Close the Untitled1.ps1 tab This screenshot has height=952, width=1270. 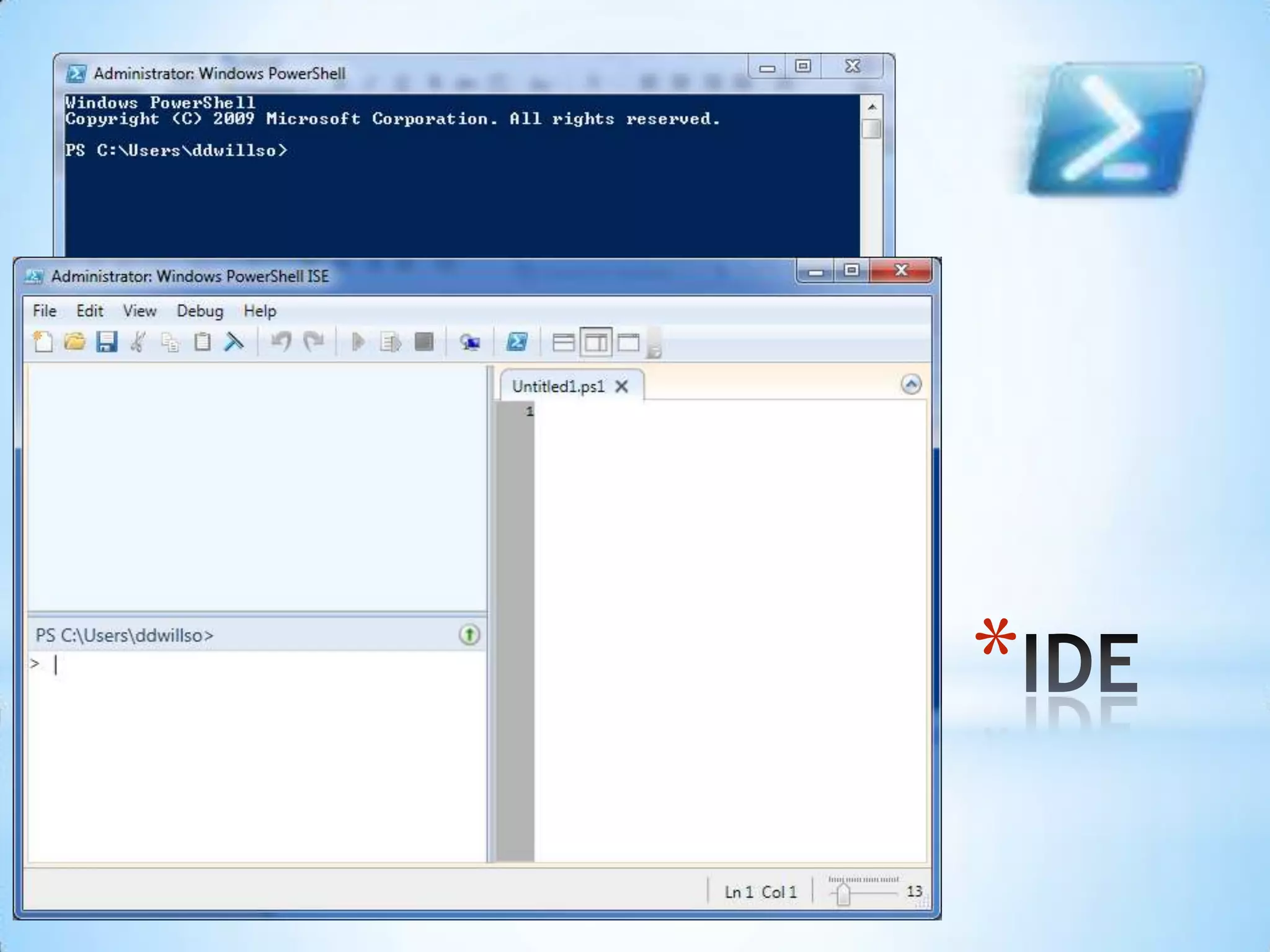pos(622,387)
